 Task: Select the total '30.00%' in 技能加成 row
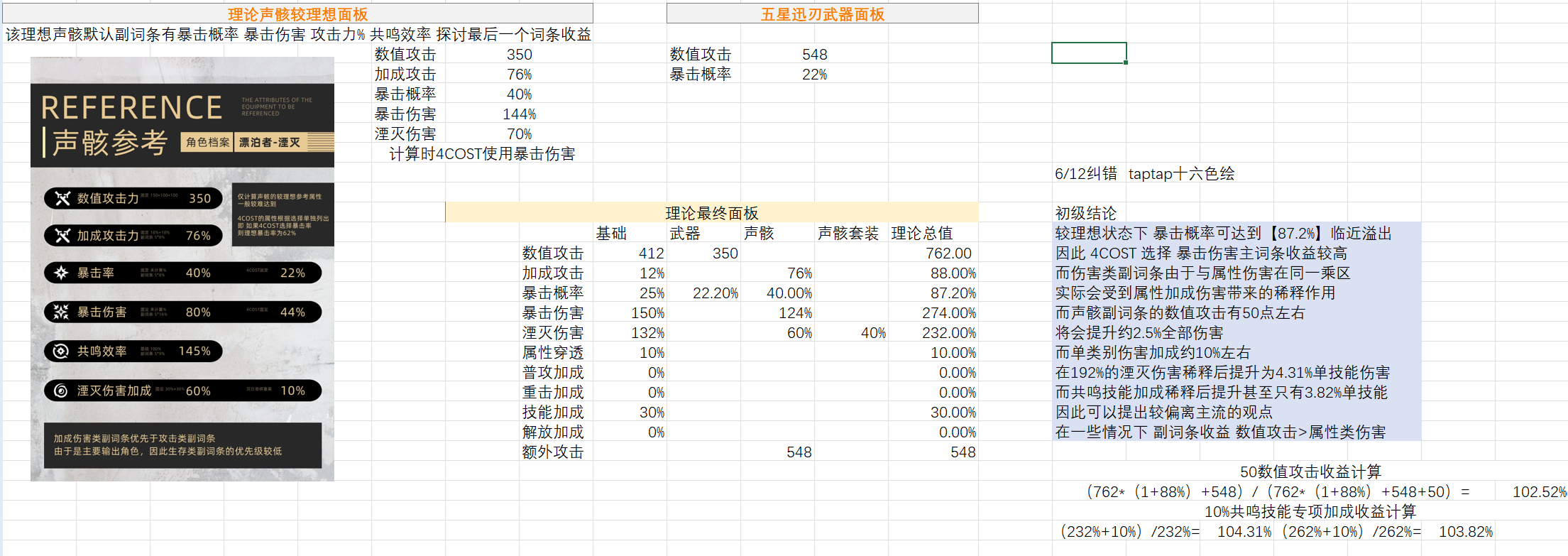[x=953, y=413]
